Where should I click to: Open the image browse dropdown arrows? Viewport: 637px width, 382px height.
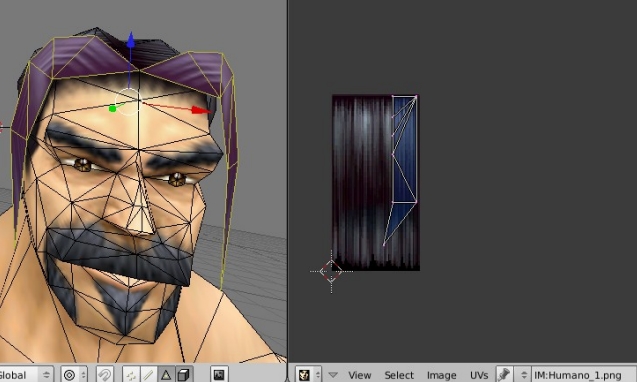524,374
